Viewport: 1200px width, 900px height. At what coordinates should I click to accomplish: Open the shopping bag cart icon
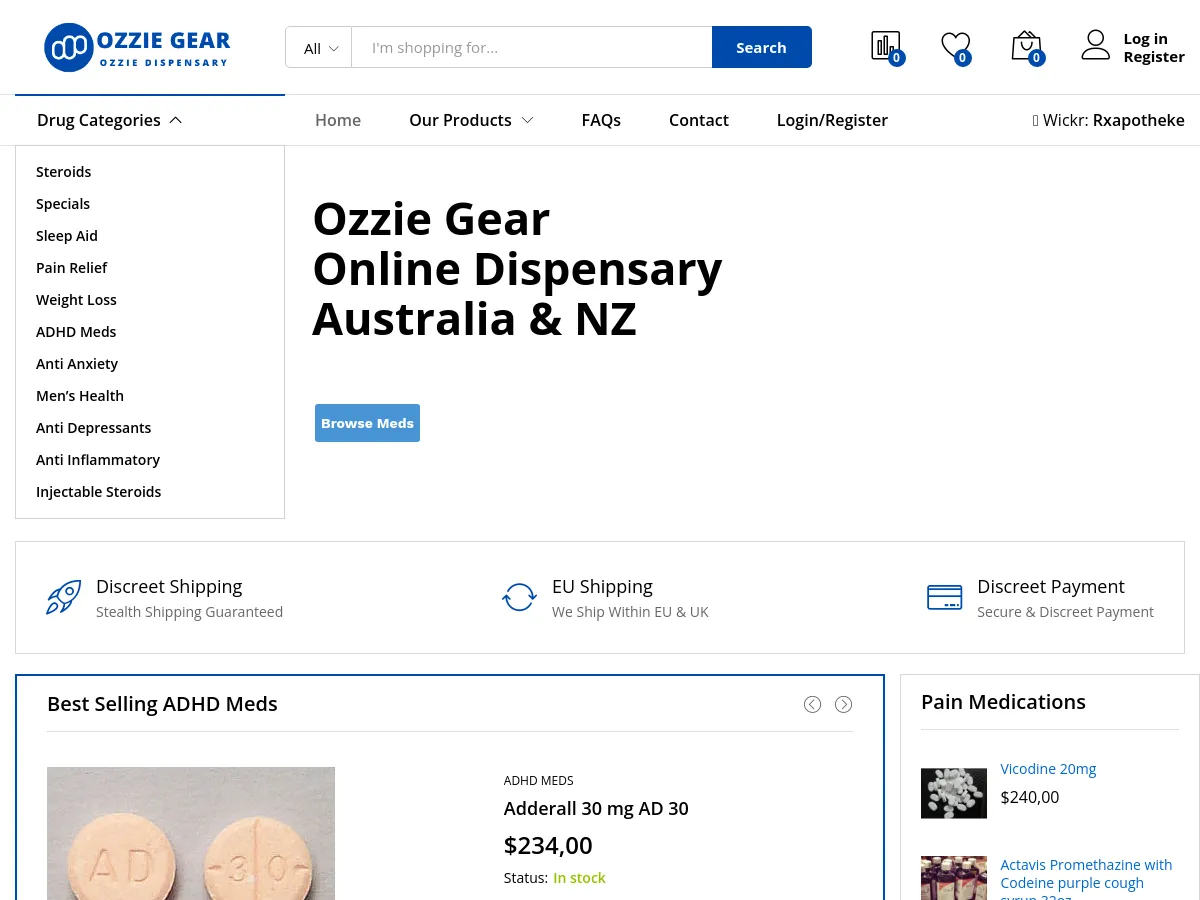1025,45
